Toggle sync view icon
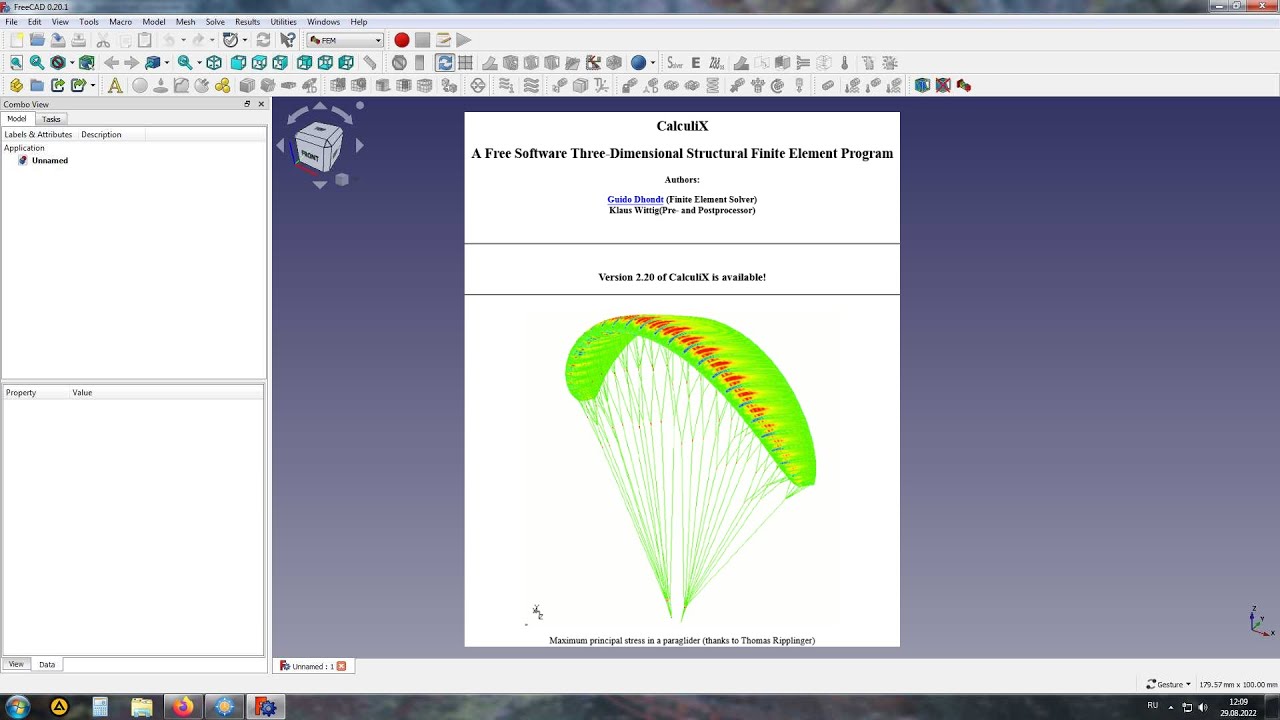 pos(445,62)
